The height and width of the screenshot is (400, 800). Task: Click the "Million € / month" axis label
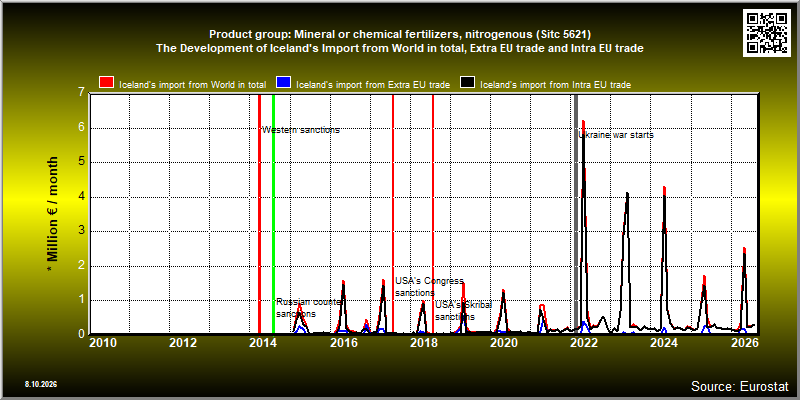[52, 214]
